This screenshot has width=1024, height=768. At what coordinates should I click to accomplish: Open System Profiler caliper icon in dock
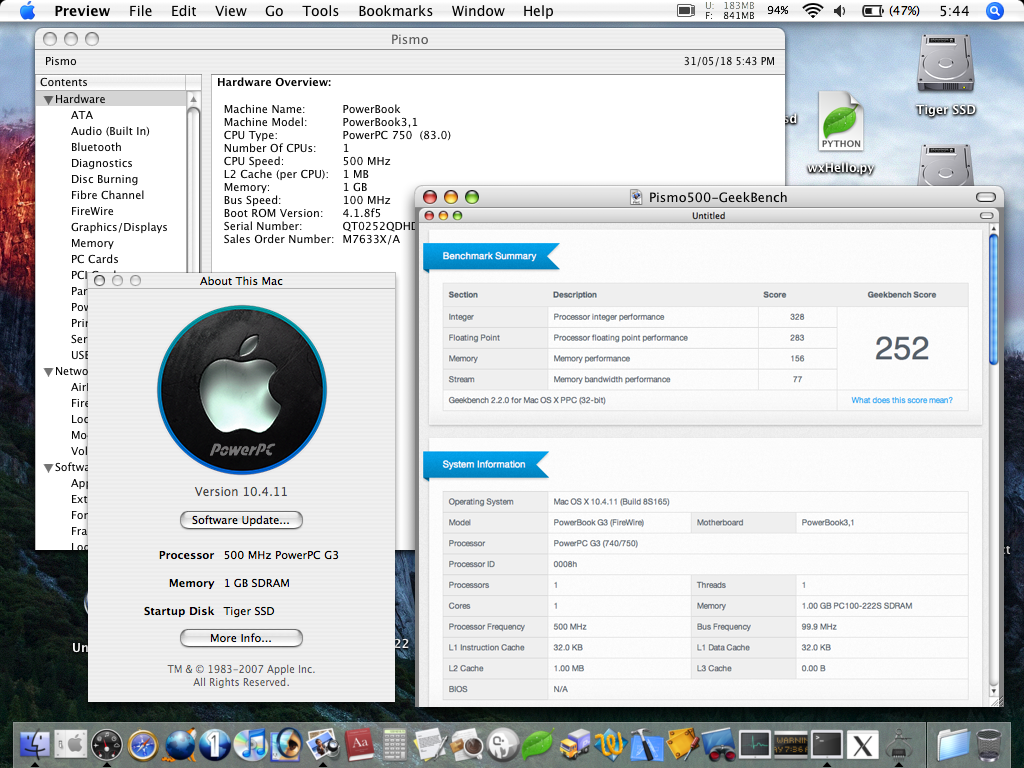click(x=899, y=744)
